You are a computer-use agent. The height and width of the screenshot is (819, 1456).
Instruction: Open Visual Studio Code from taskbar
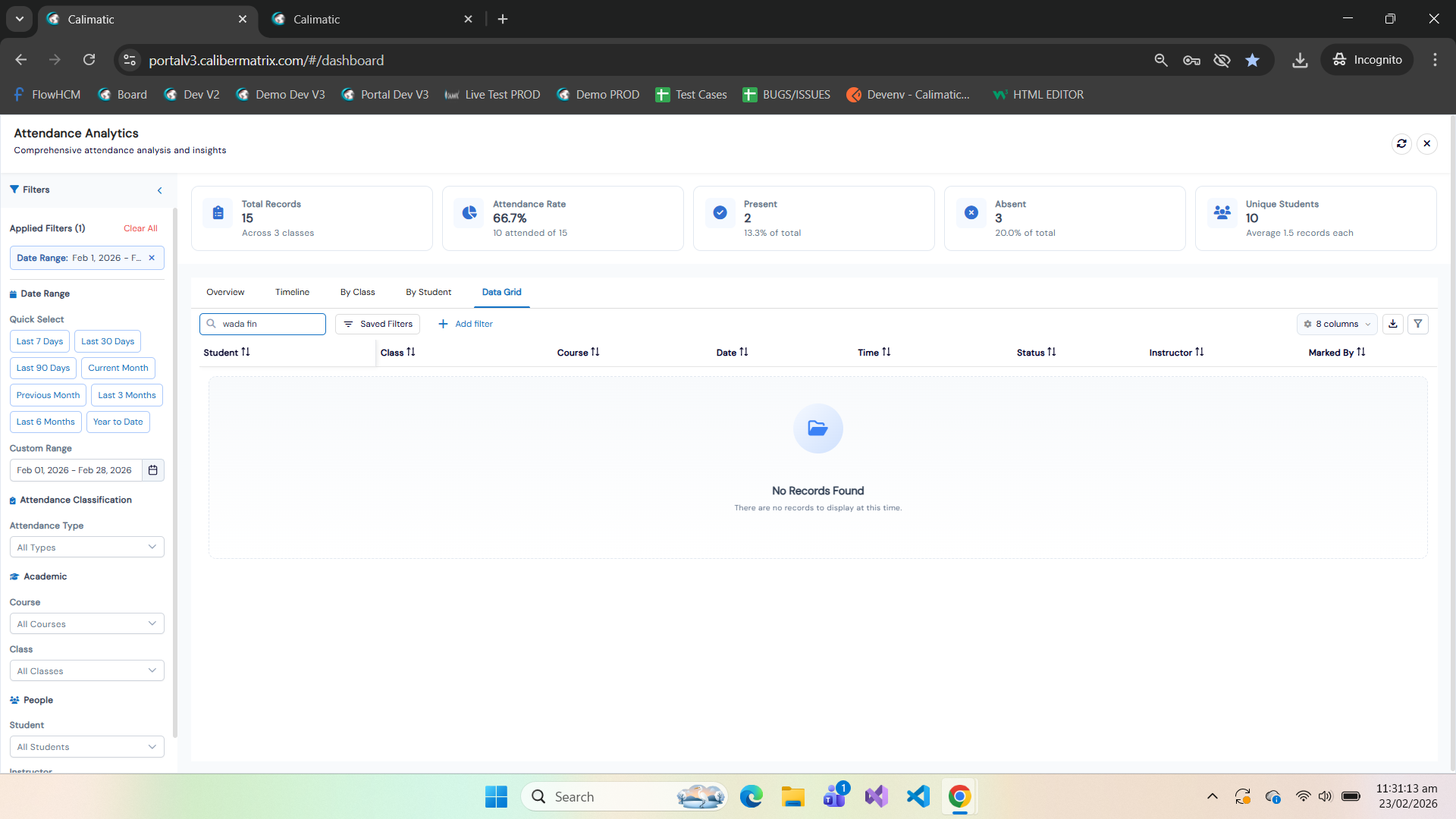pos(918,796)
